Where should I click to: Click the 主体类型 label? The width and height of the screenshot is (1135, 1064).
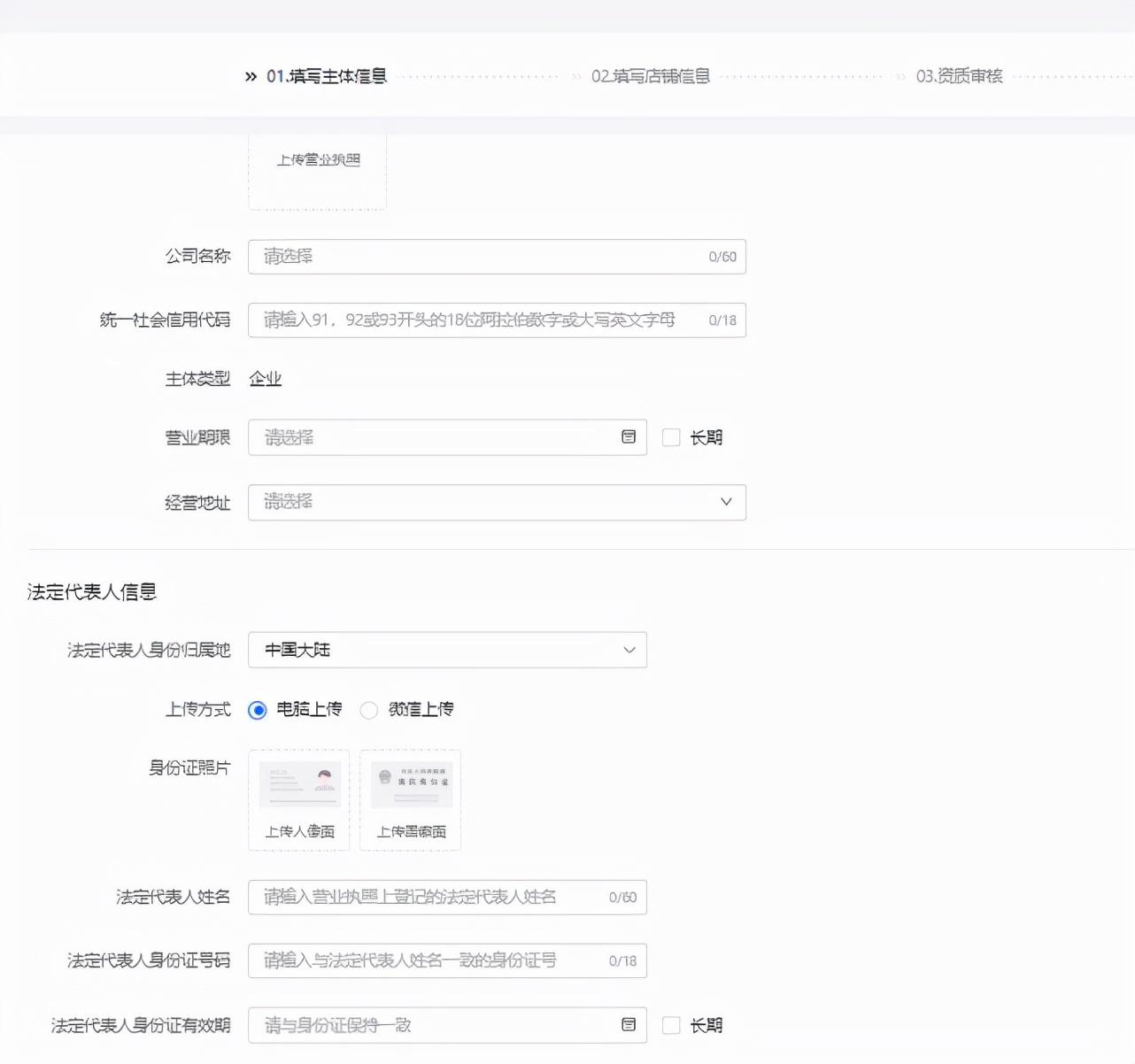pyautogui.click(x=198, y=379)
